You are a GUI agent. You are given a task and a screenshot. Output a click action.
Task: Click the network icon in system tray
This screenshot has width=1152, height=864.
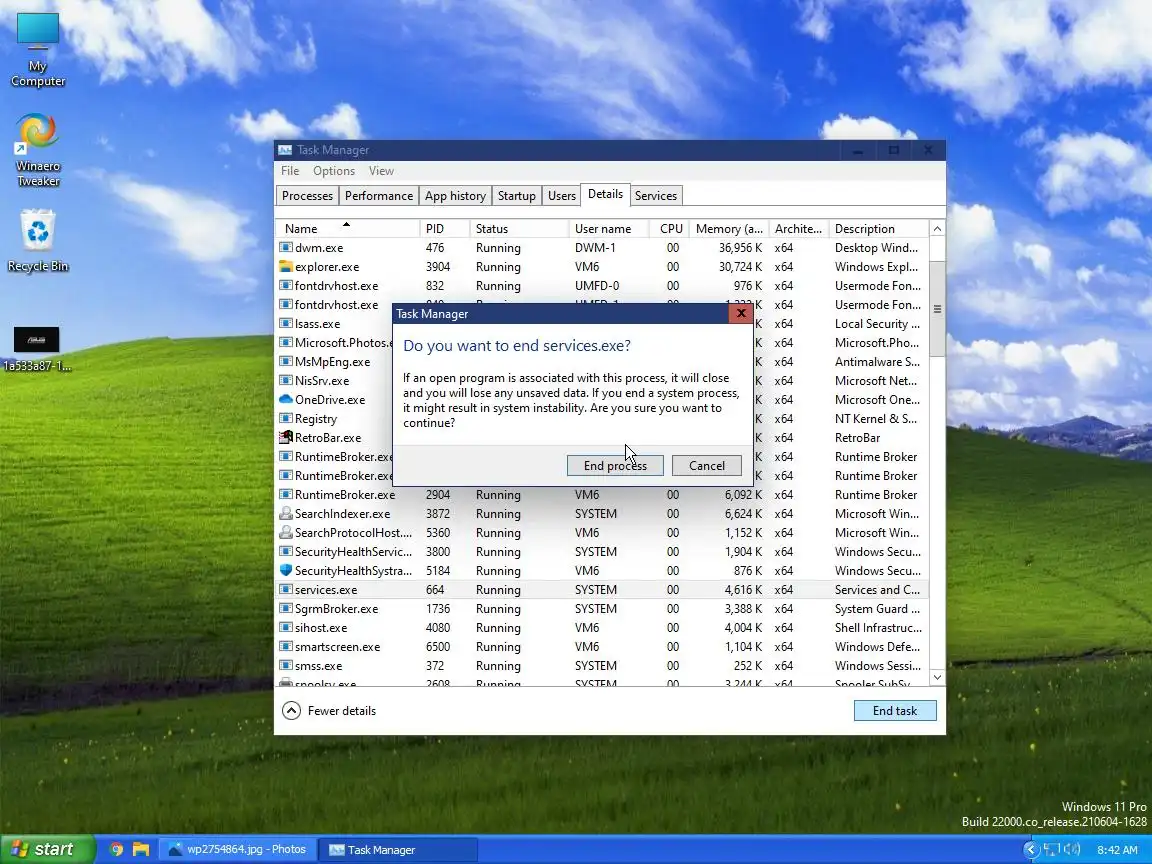[1052, 850]
